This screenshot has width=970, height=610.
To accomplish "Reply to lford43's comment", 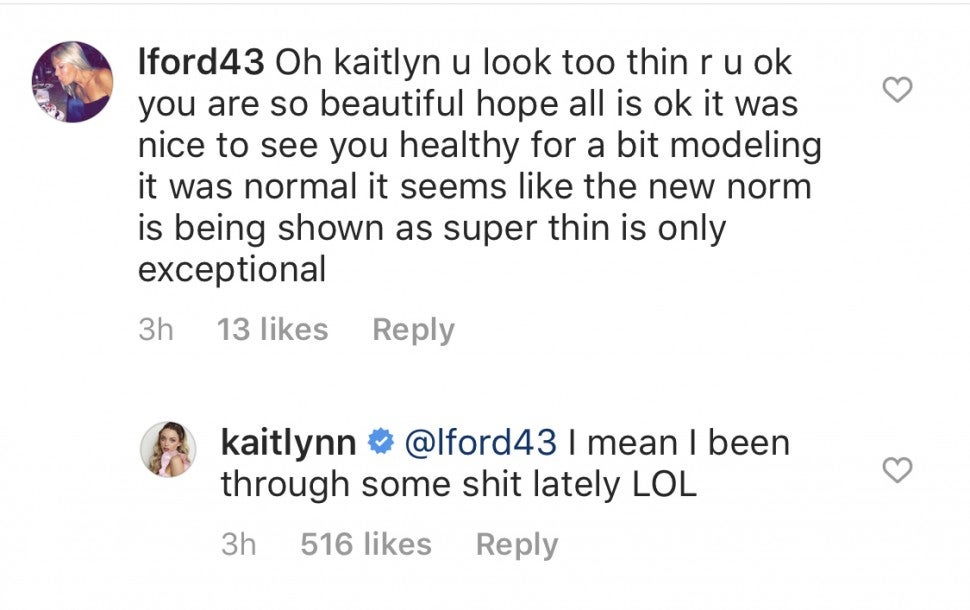I will [413, 329].
